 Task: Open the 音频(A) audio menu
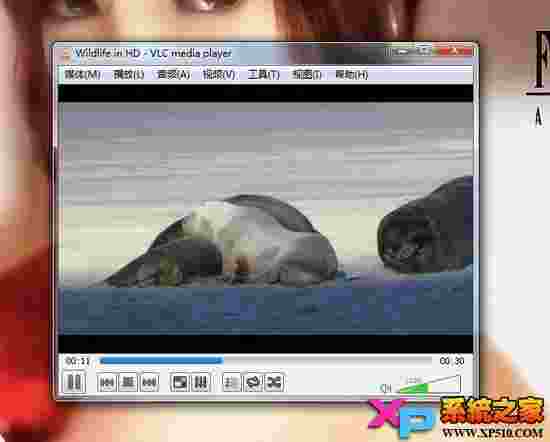tap(174, 74)
